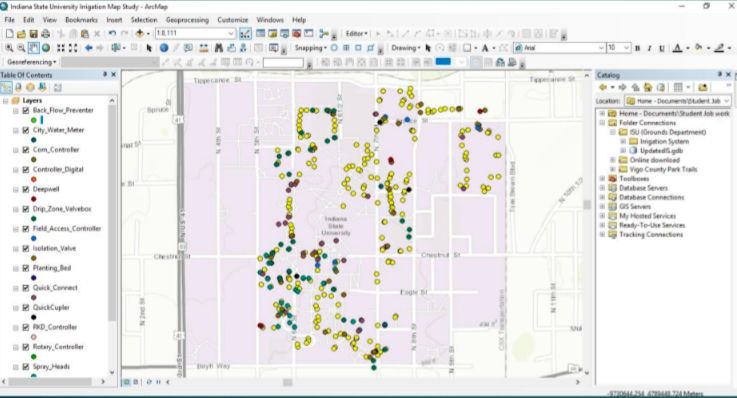737x398 pixels.
Task: Create a new map document
Action: (9, 34)
